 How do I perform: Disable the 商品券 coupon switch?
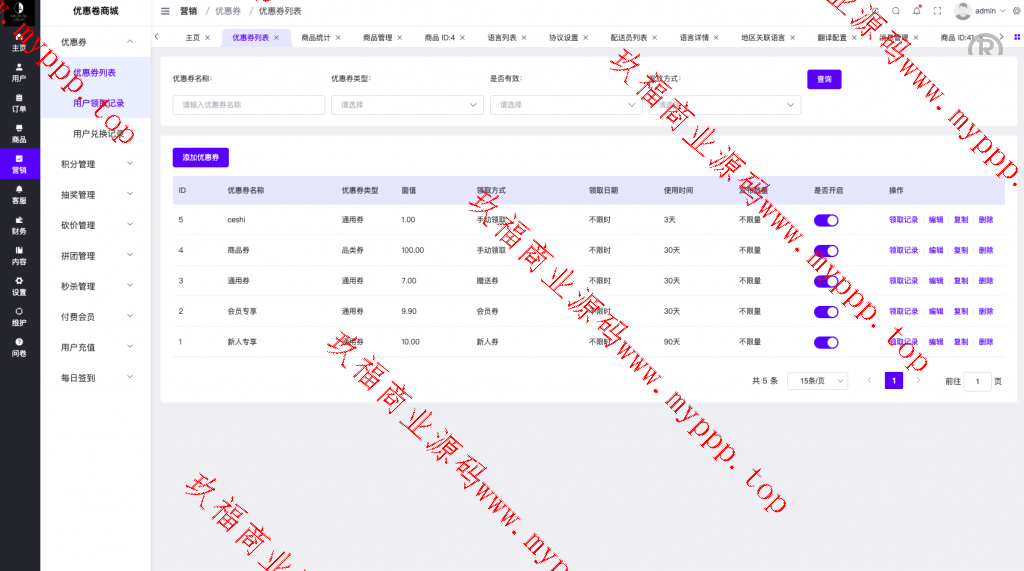826,250
